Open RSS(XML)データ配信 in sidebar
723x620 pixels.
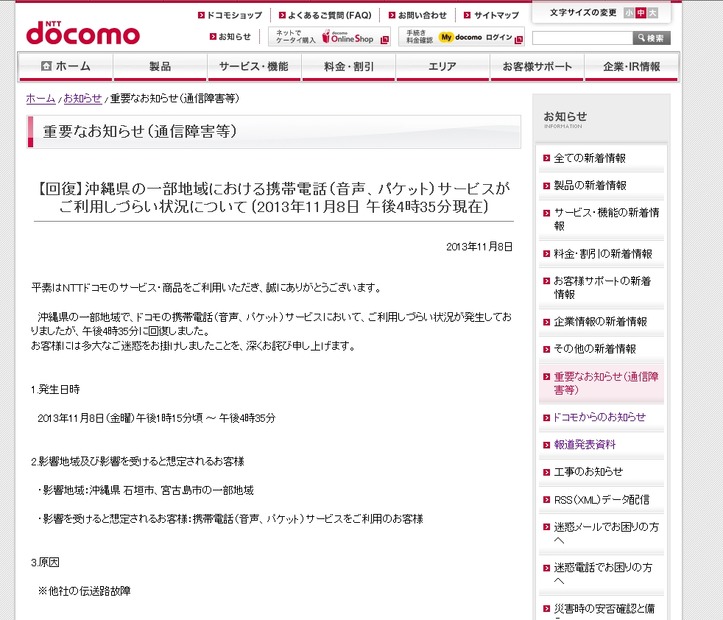[x=601, y=500]
